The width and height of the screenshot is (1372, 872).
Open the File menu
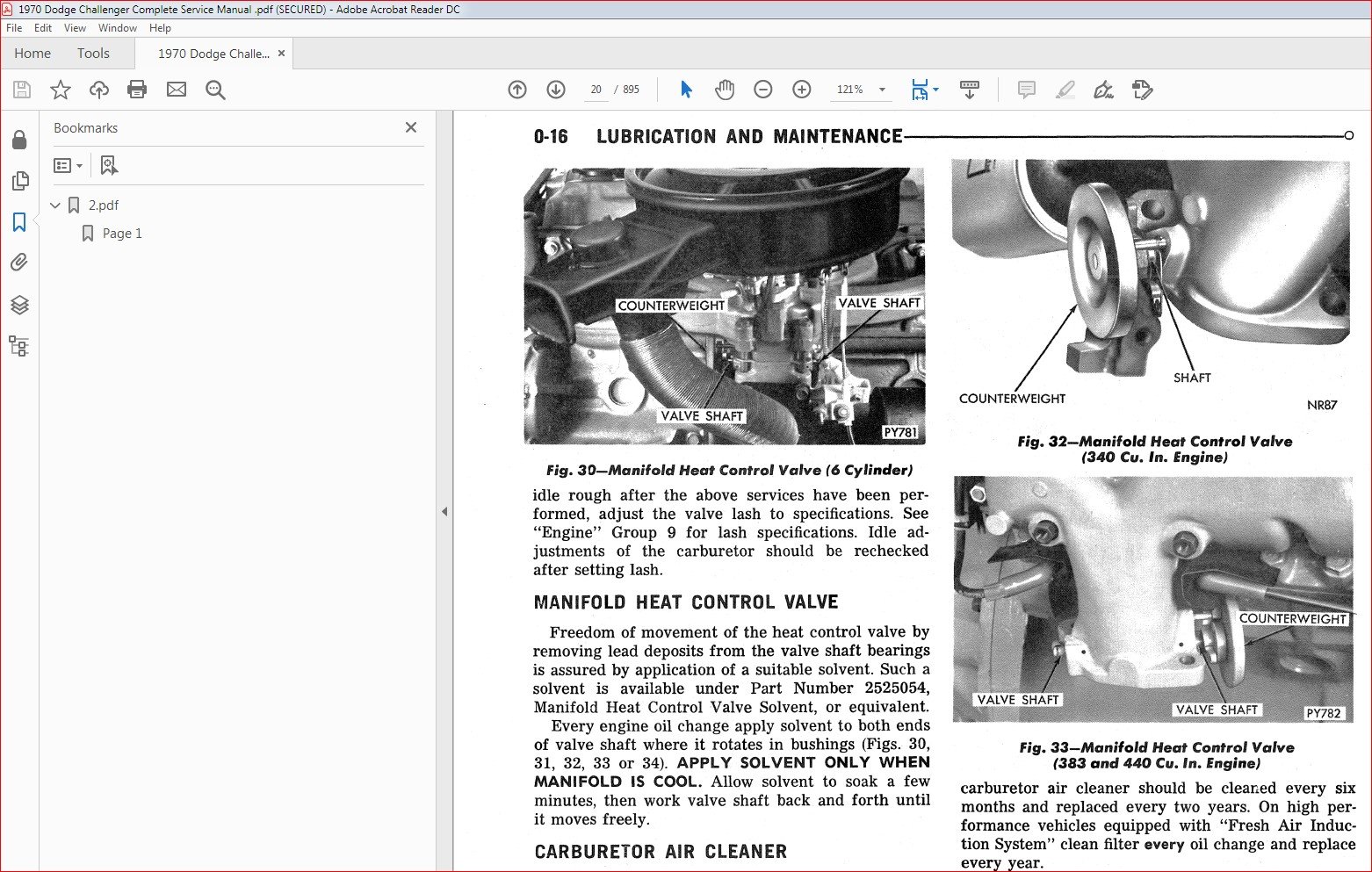pos(14,28)
